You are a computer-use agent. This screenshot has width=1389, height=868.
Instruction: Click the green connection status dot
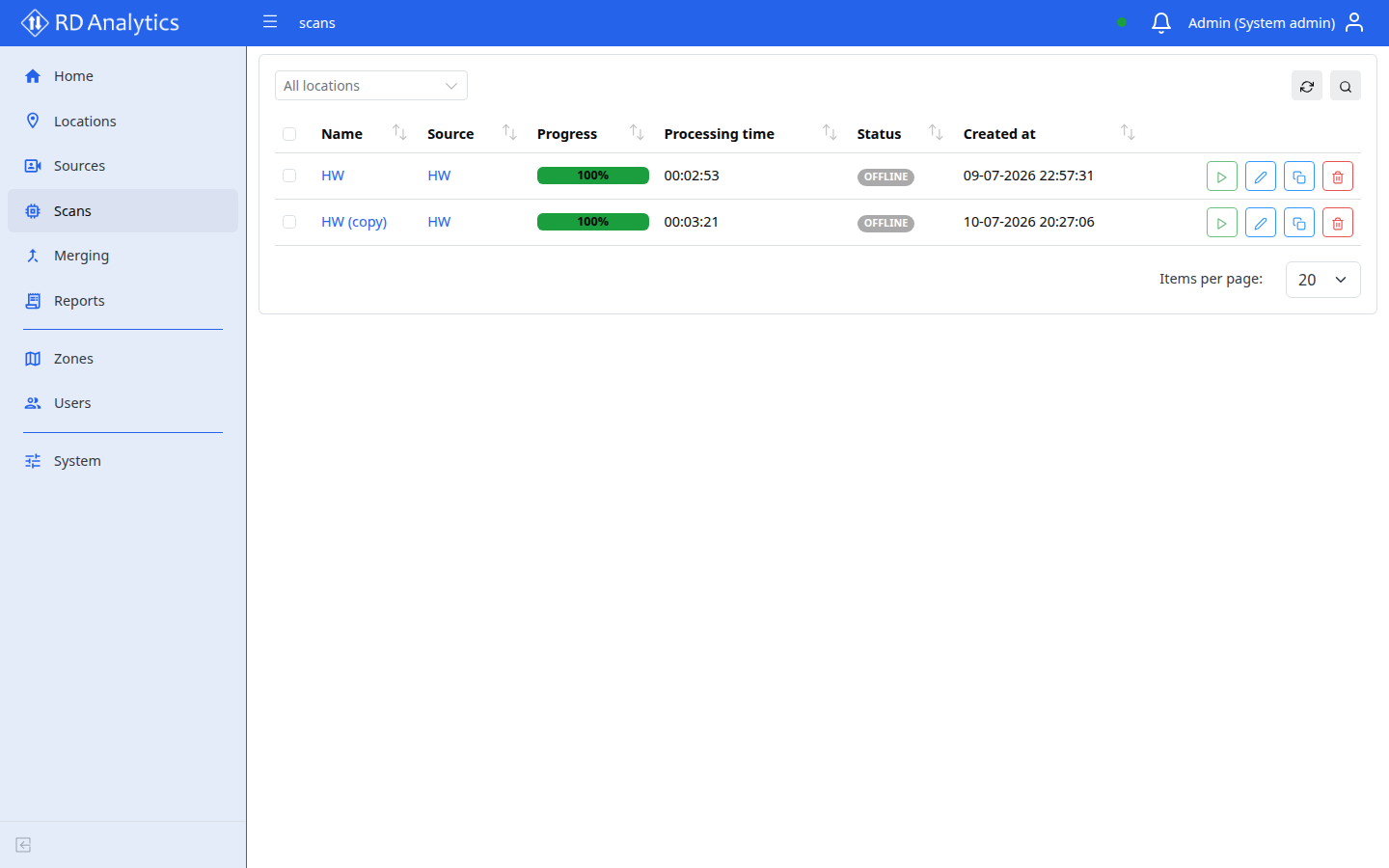click(1122, 22)
